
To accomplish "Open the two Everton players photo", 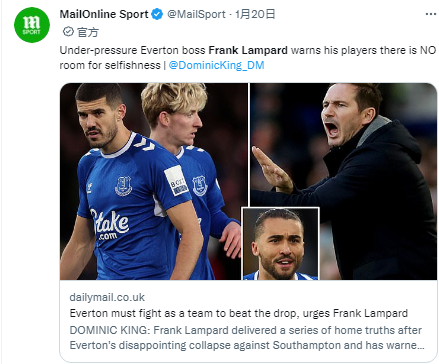I will [154, 181].
